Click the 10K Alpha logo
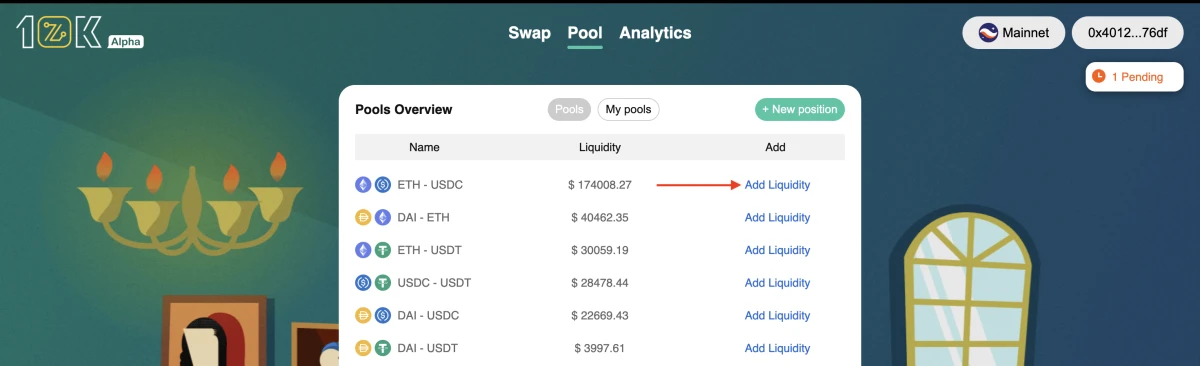Screen dimensions: 1200x366 tap(79, 33)
